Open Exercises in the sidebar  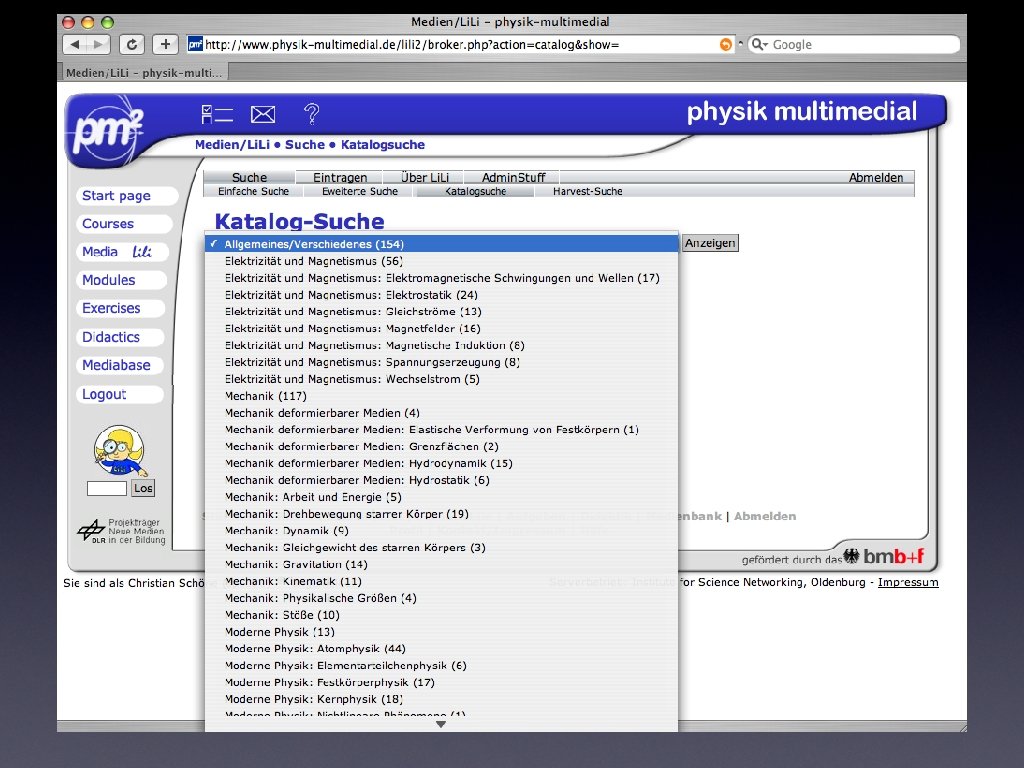[x=120, y=308]
